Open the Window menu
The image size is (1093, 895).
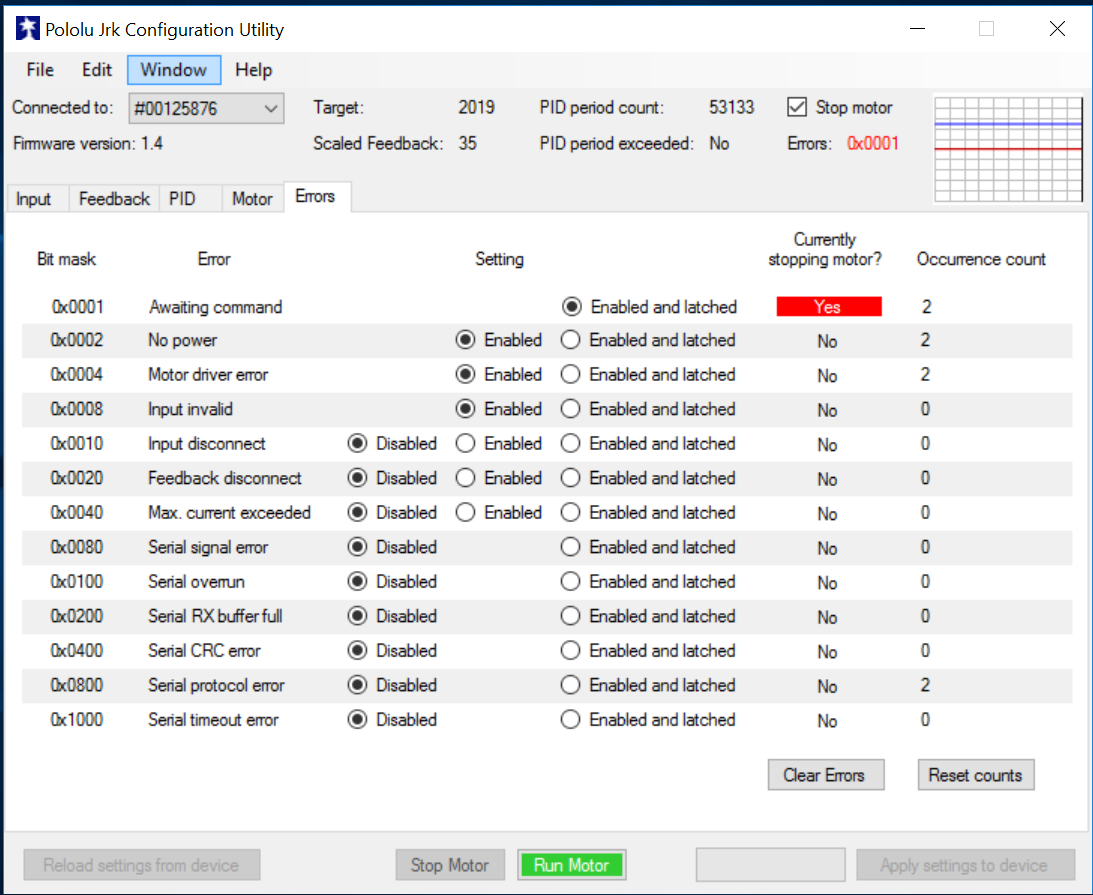(174, 70)
